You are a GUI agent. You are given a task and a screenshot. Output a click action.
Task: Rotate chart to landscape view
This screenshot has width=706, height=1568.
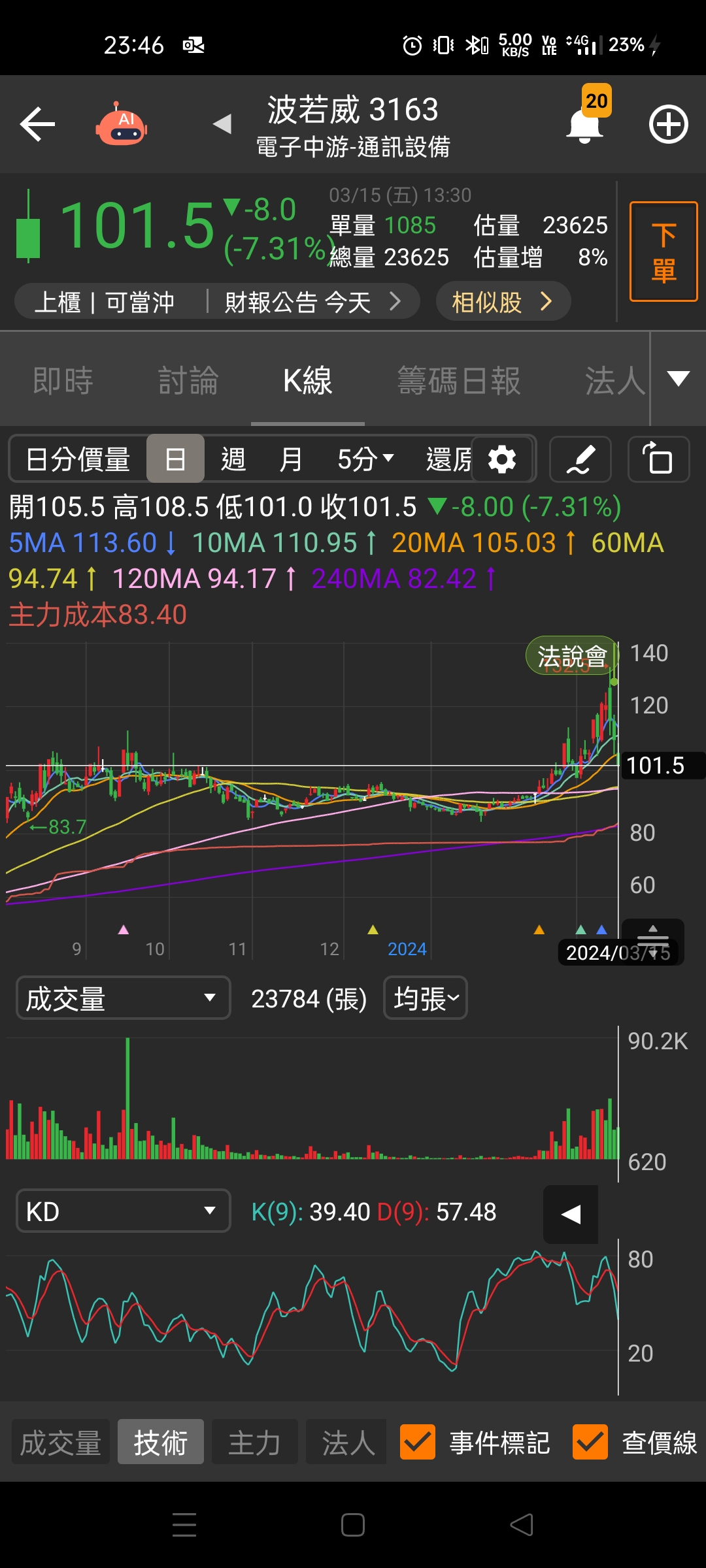coord(658,459)
